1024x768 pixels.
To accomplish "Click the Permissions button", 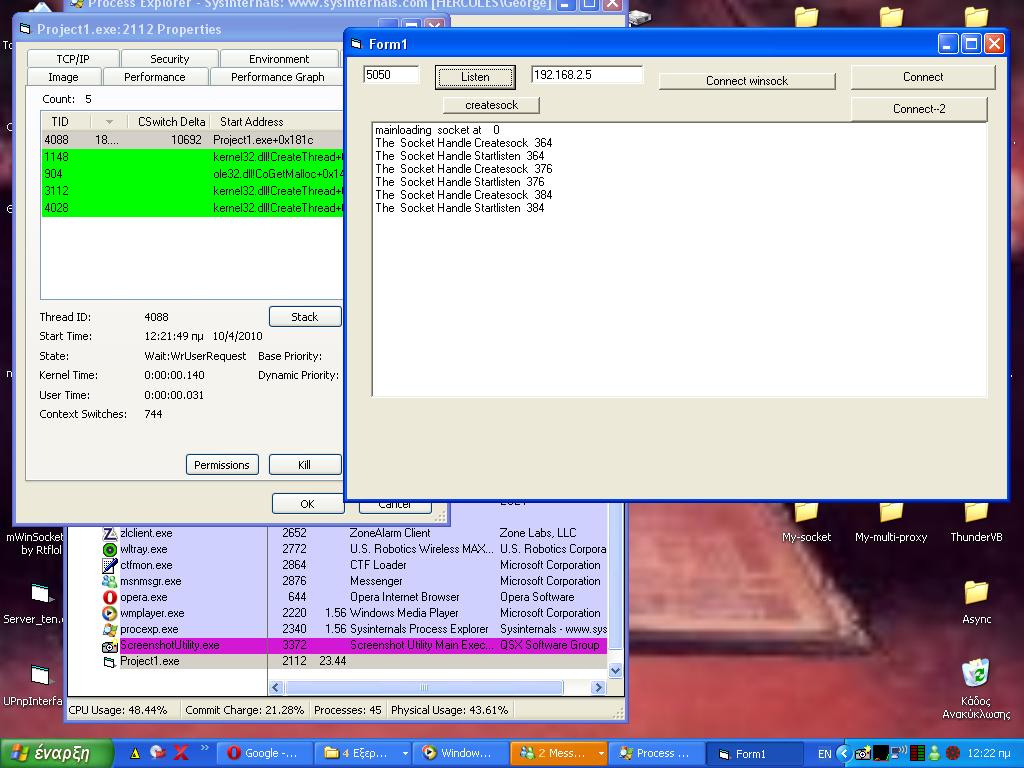I will [x=222, y=465].
